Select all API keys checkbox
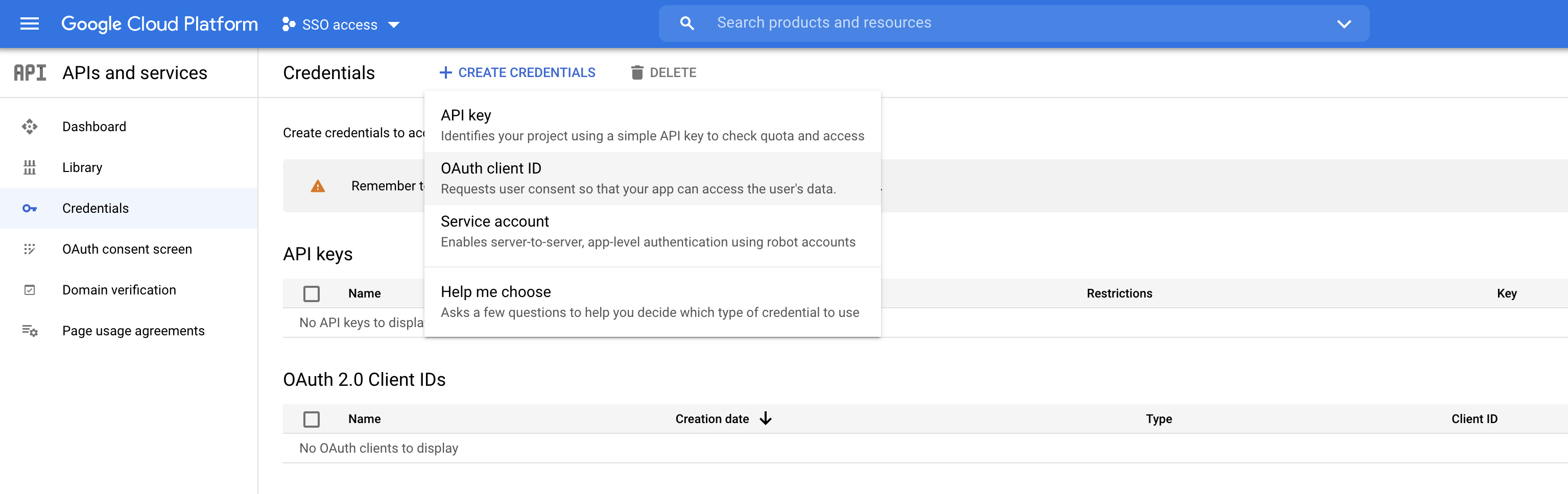 click(x=312, y=293)
